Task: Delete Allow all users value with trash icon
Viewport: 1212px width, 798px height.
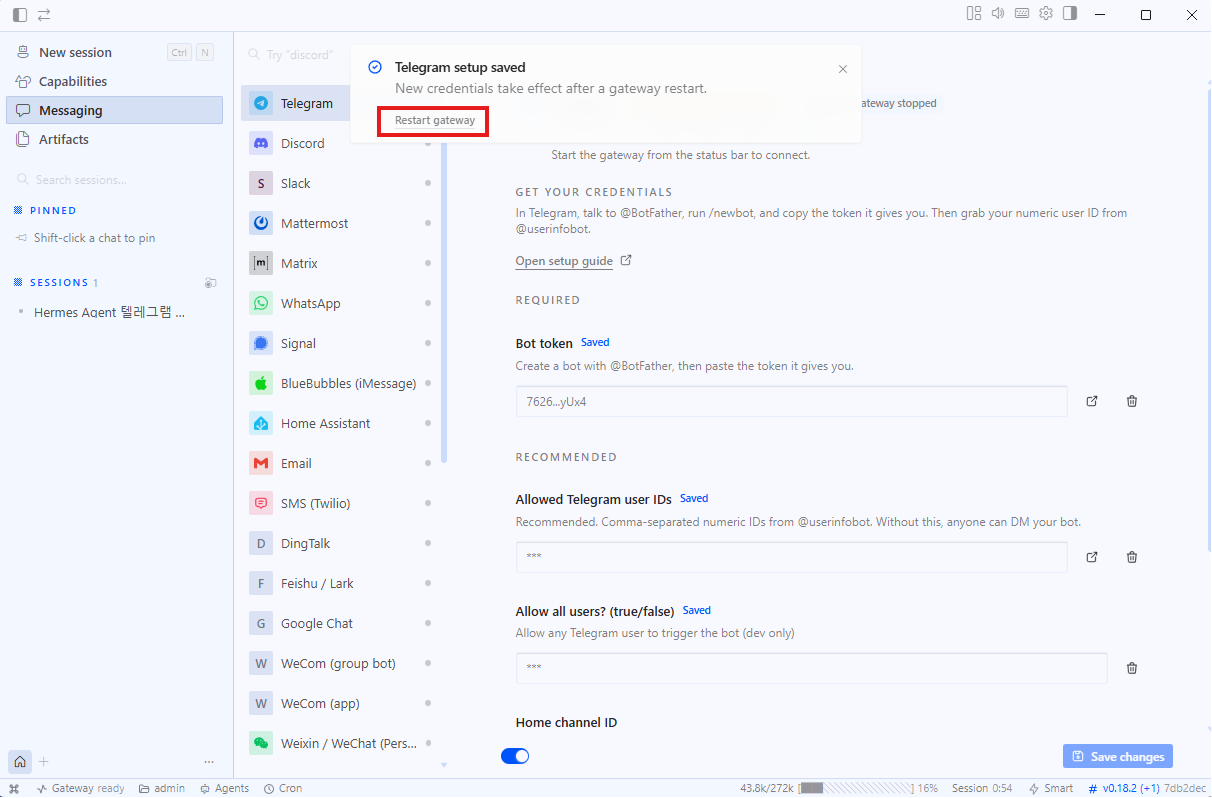Action: pyautogui.click(x=1132, y=668)
